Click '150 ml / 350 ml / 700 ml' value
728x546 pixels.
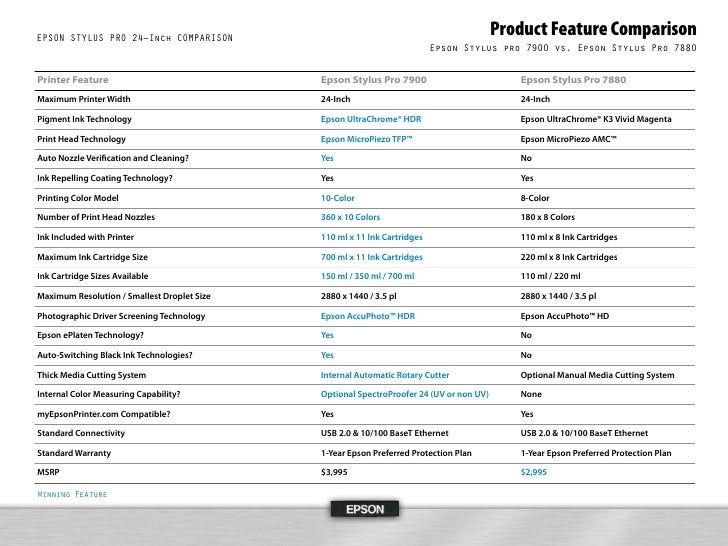368,276
